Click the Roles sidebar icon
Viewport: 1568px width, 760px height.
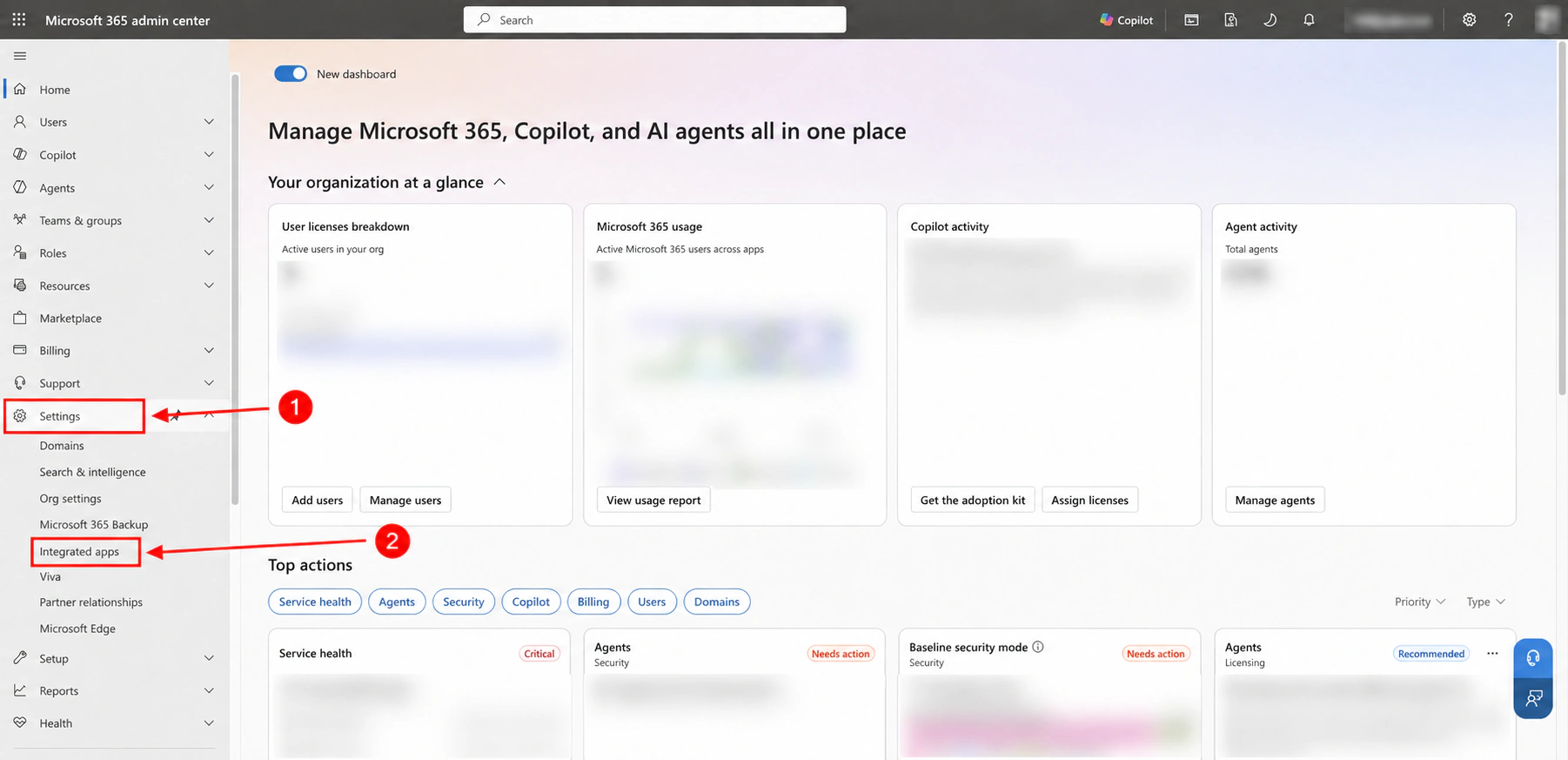point(20,252)
